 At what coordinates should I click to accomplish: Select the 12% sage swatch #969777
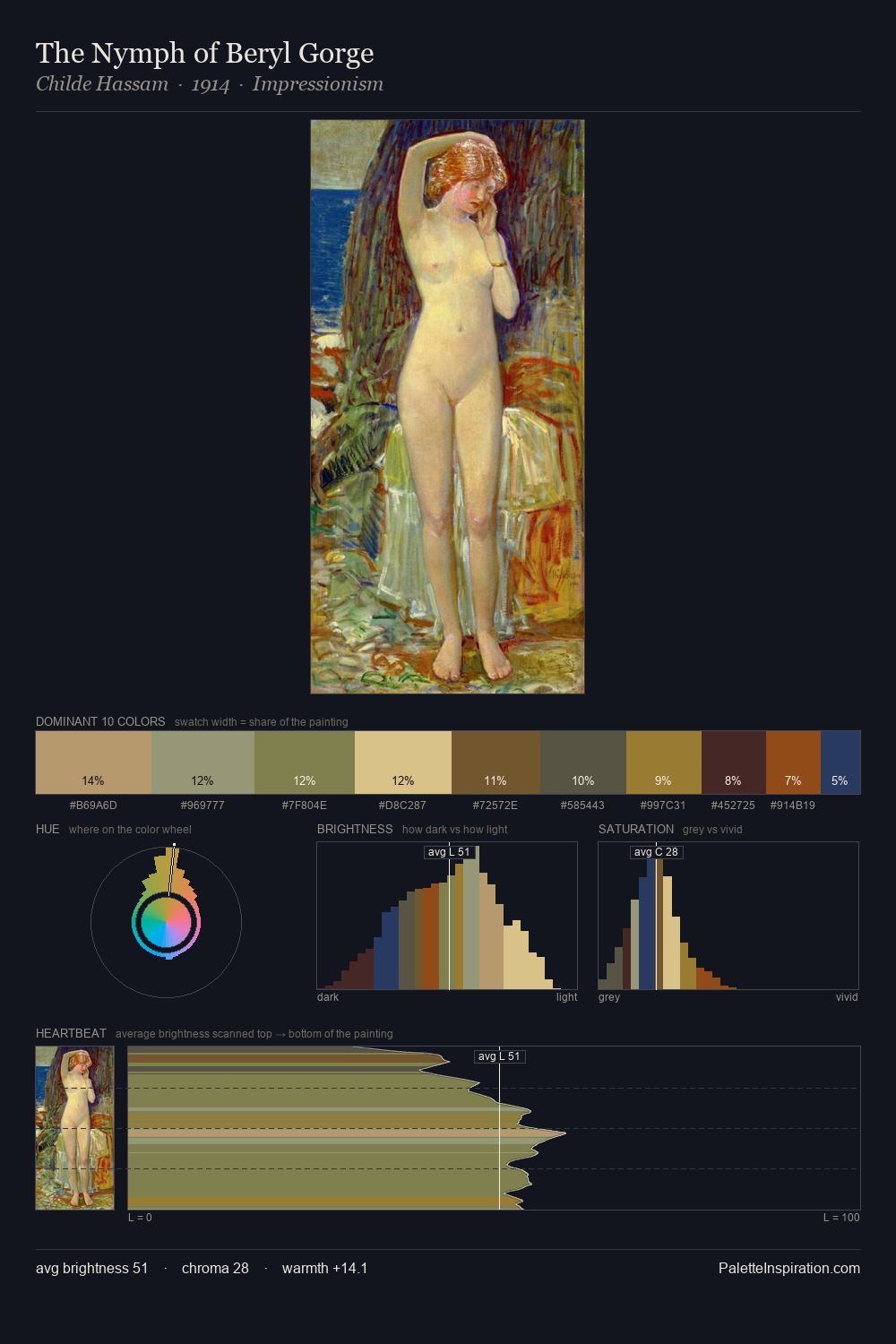[x=202, y=762]
